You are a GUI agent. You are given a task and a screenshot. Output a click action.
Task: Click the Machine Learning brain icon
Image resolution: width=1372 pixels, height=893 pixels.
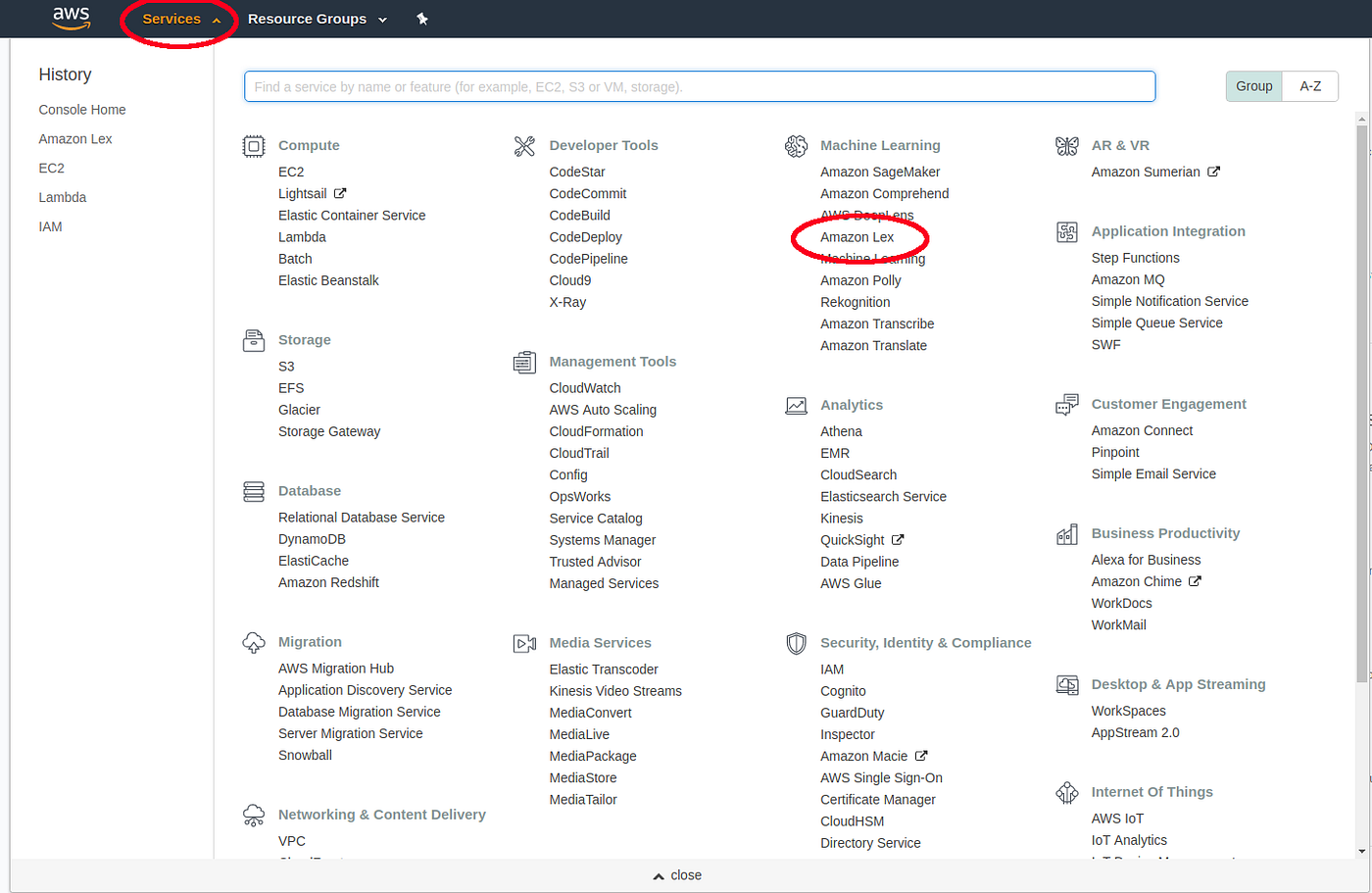pyautogui.click(x=796, y=146)
